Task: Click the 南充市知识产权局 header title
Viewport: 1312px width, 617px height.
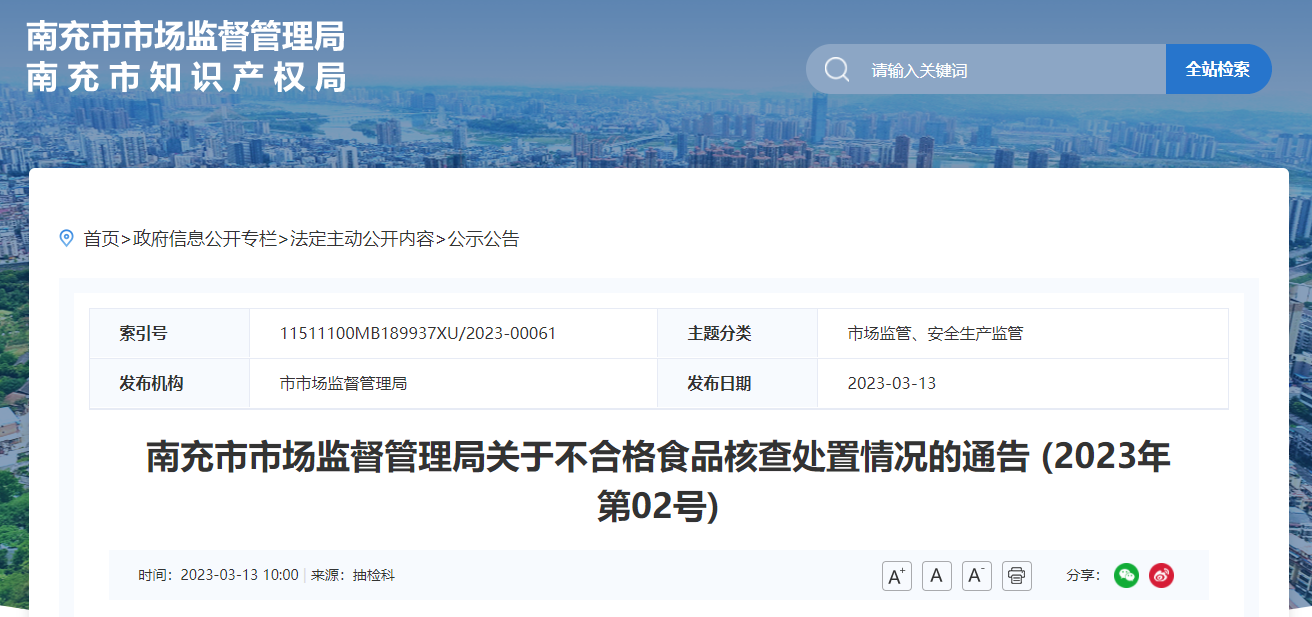Action: 186,77
